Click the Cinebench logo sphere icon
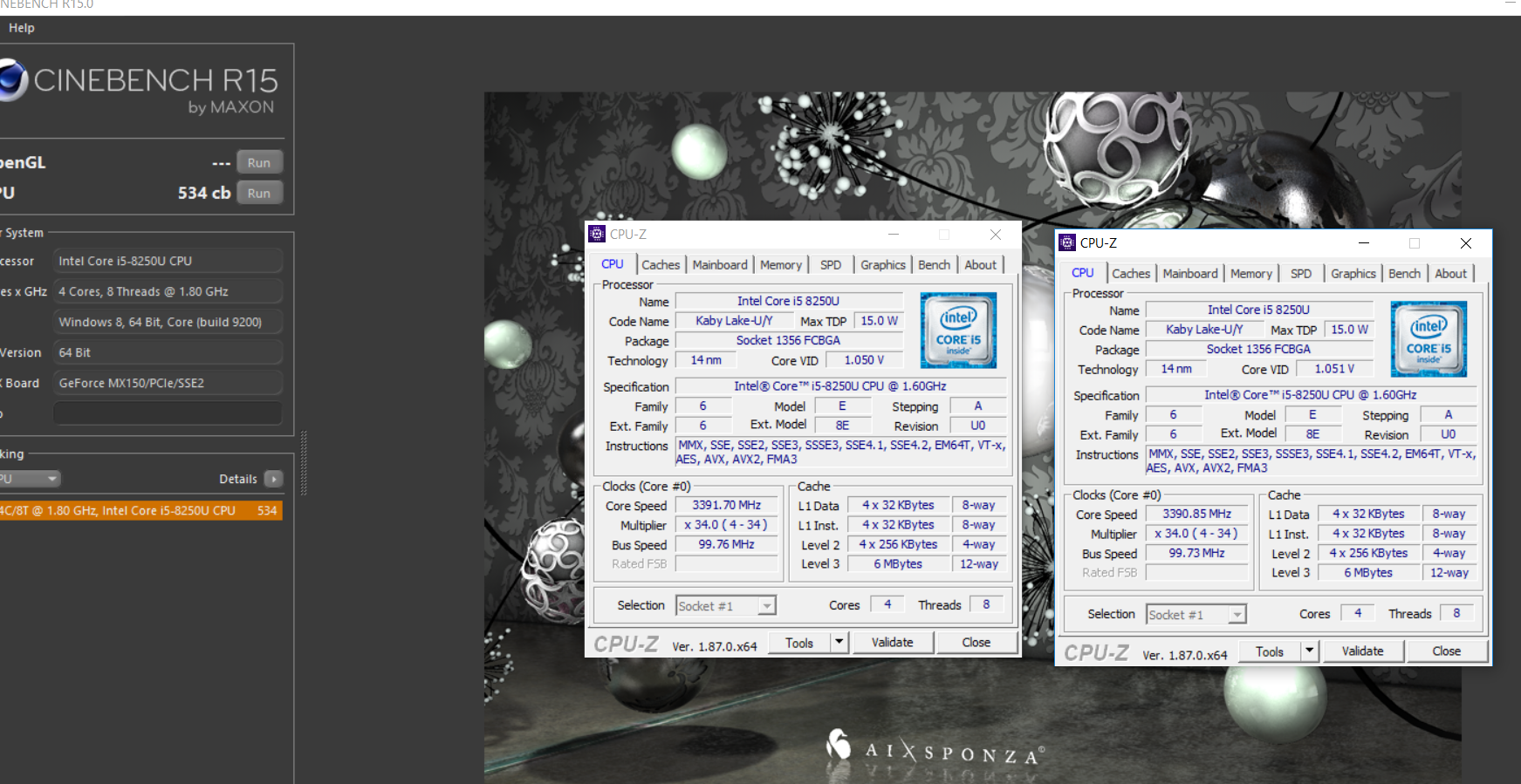The height and width of the screenshot is (784, 1521). point(12,79)
